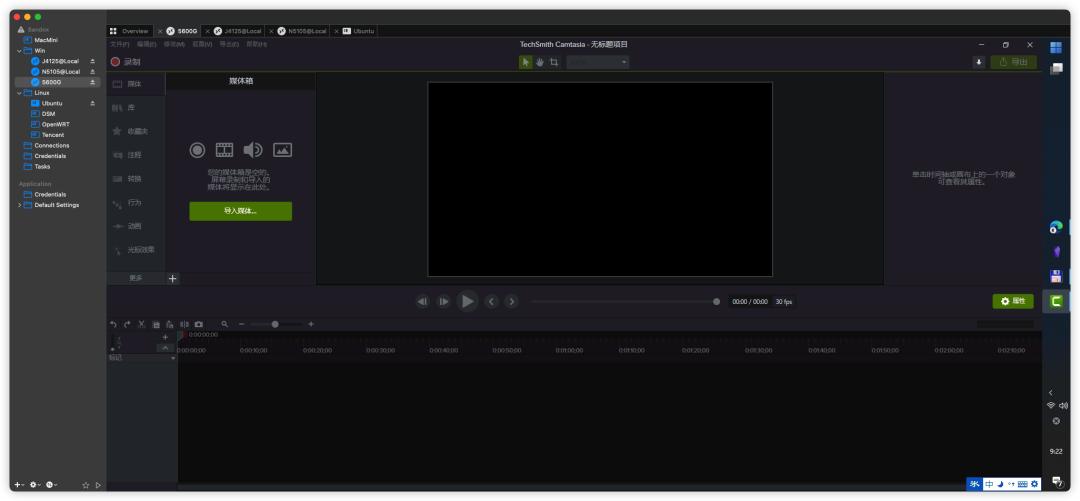The width and height of the screenshot is (1080, 501).
Task: Click the record circle icon in media bin
Action: pyautogui.click(x=197, y=150)
